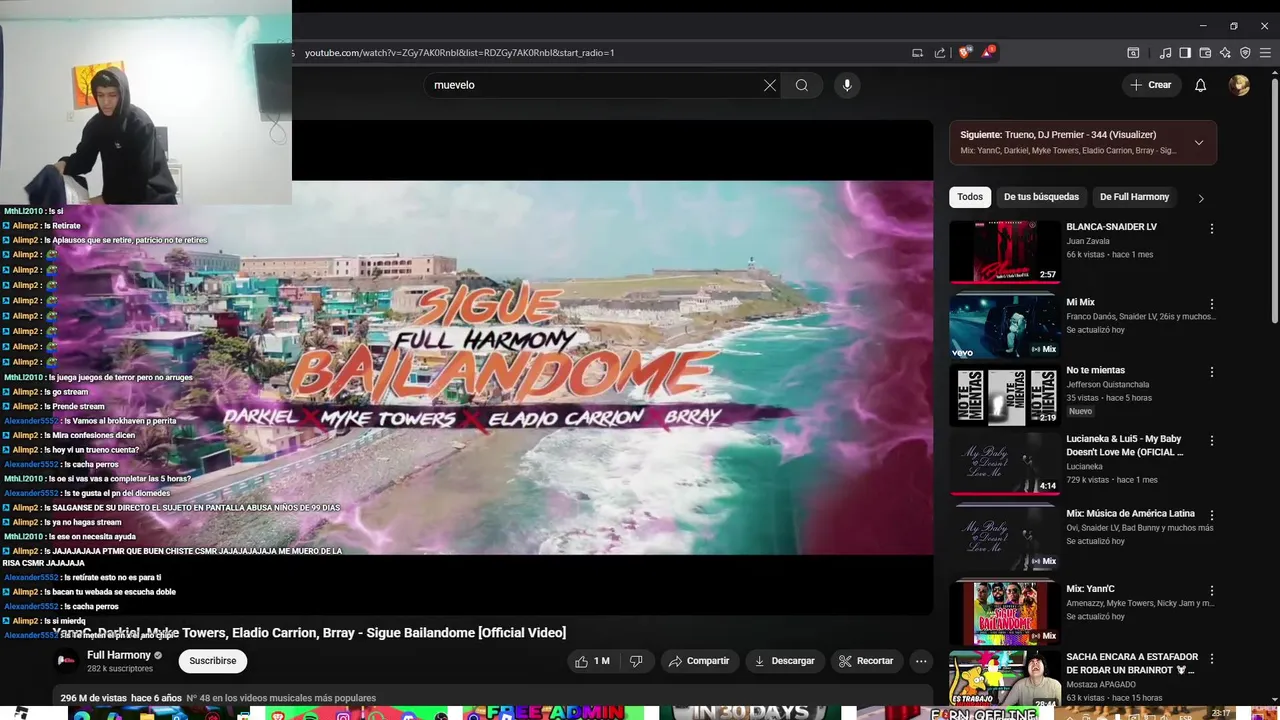1280x720 pixels.
Task: Open the My Baby Doesn't Love Me 4:14 thumbnail
Action: click(x=1004, y=463)
